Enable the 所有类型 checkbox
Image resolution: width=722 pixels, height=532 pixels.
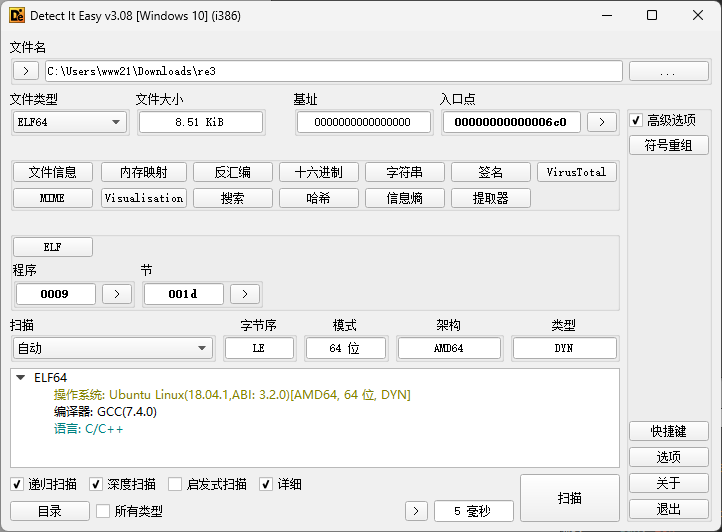pos(103,511)
